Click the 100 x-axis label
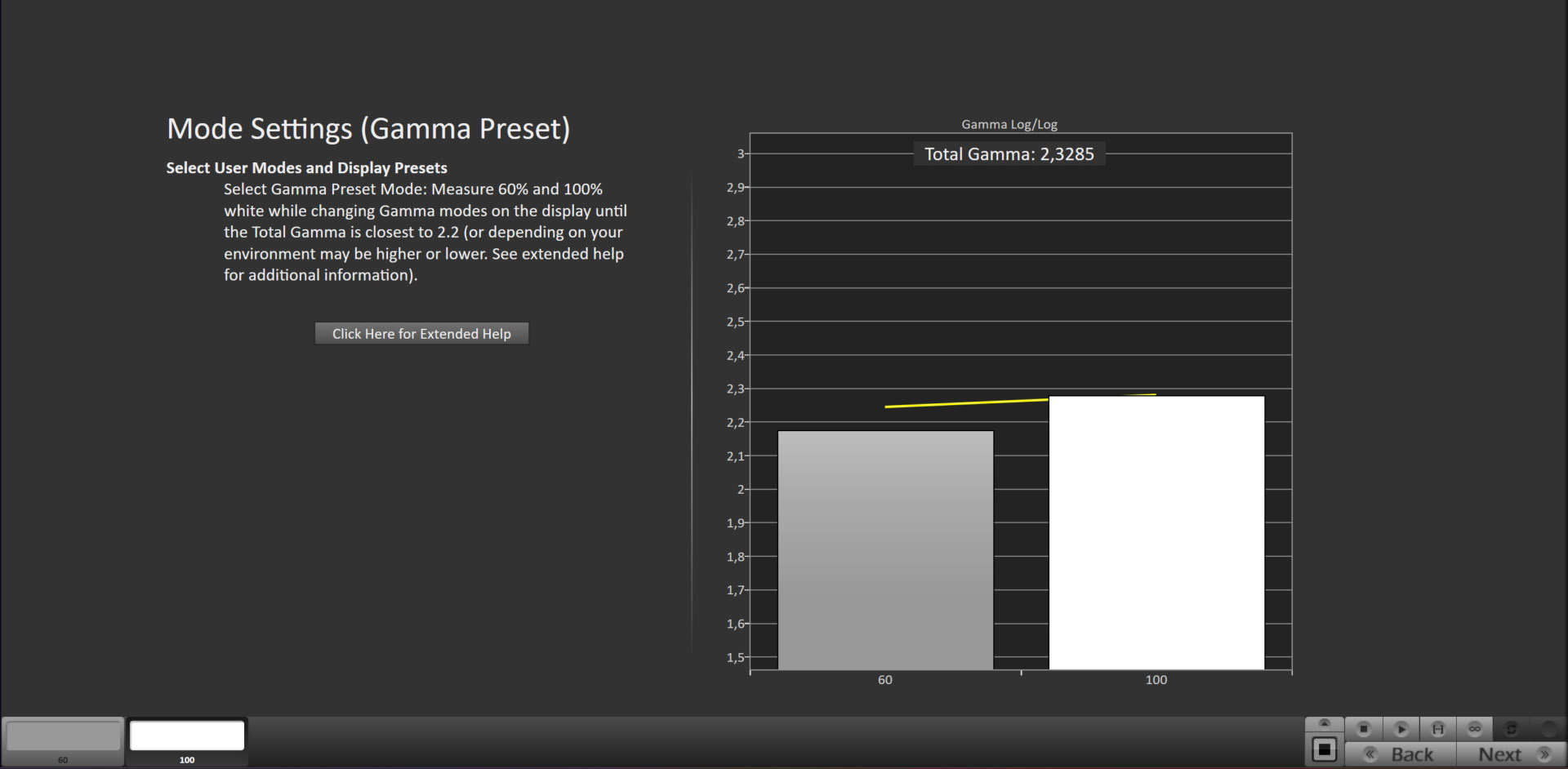1568x769 pixels. [x=1156, y=680]
